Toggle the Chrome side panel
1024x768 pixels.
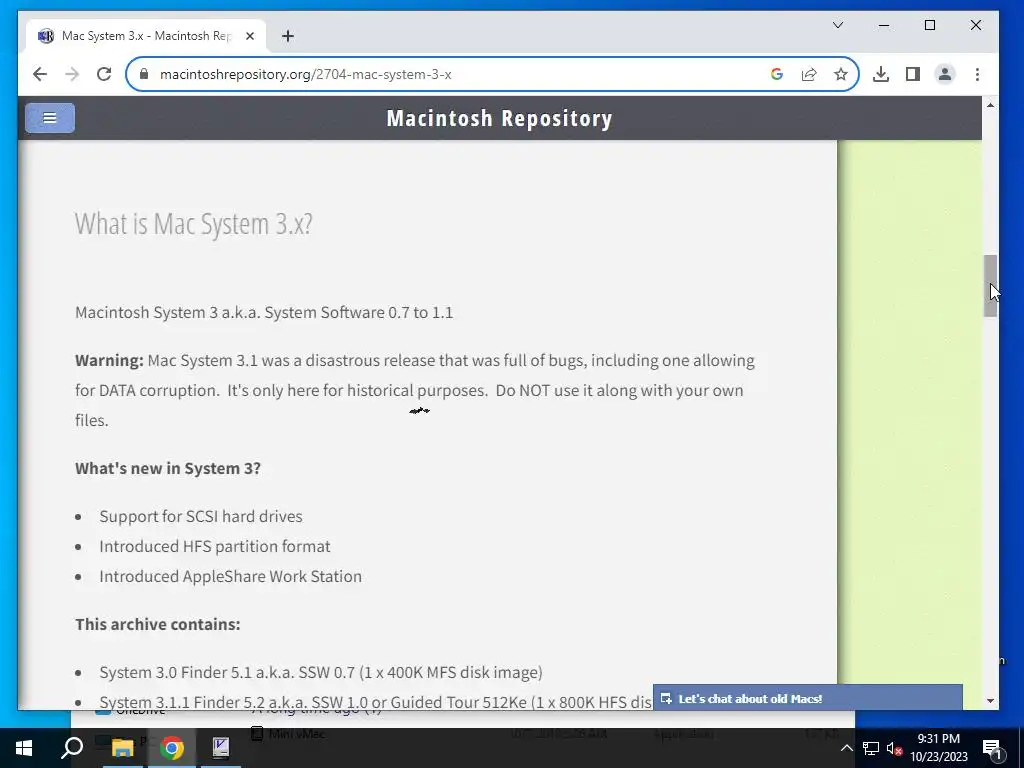[x=912, y=74]
